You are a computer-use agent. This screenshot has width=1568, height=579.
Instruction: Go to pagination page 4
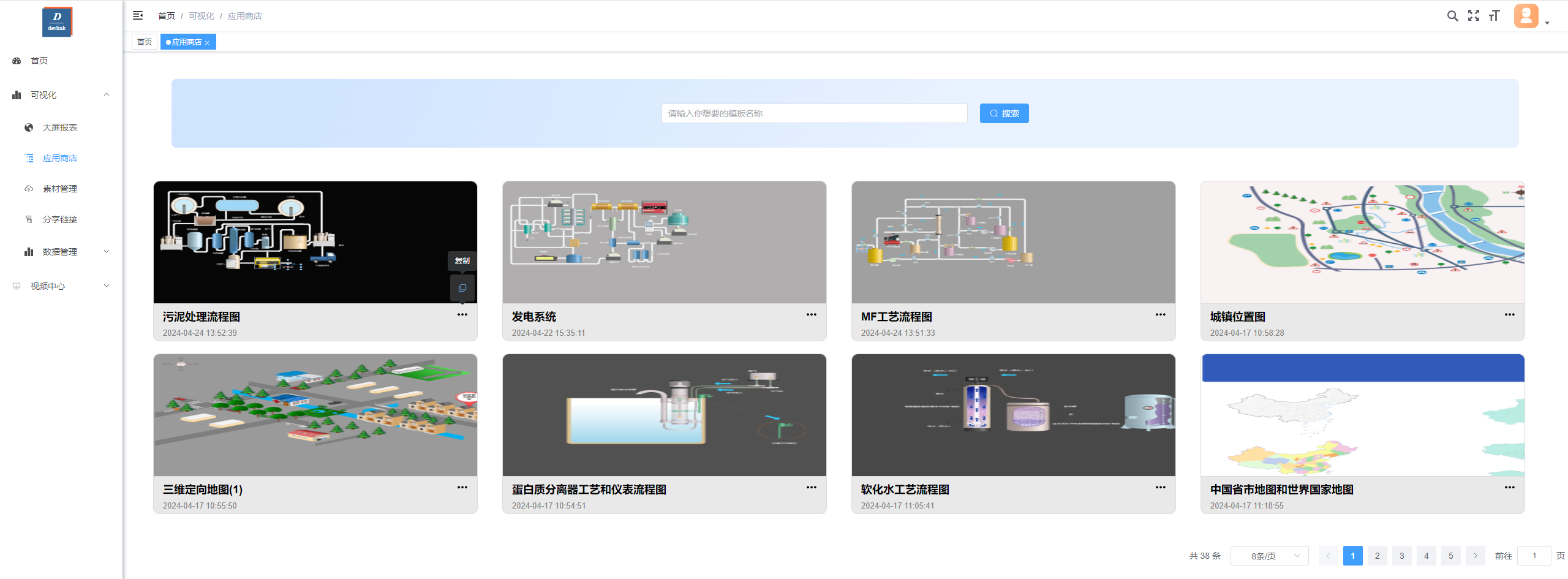pos(1427,556)
